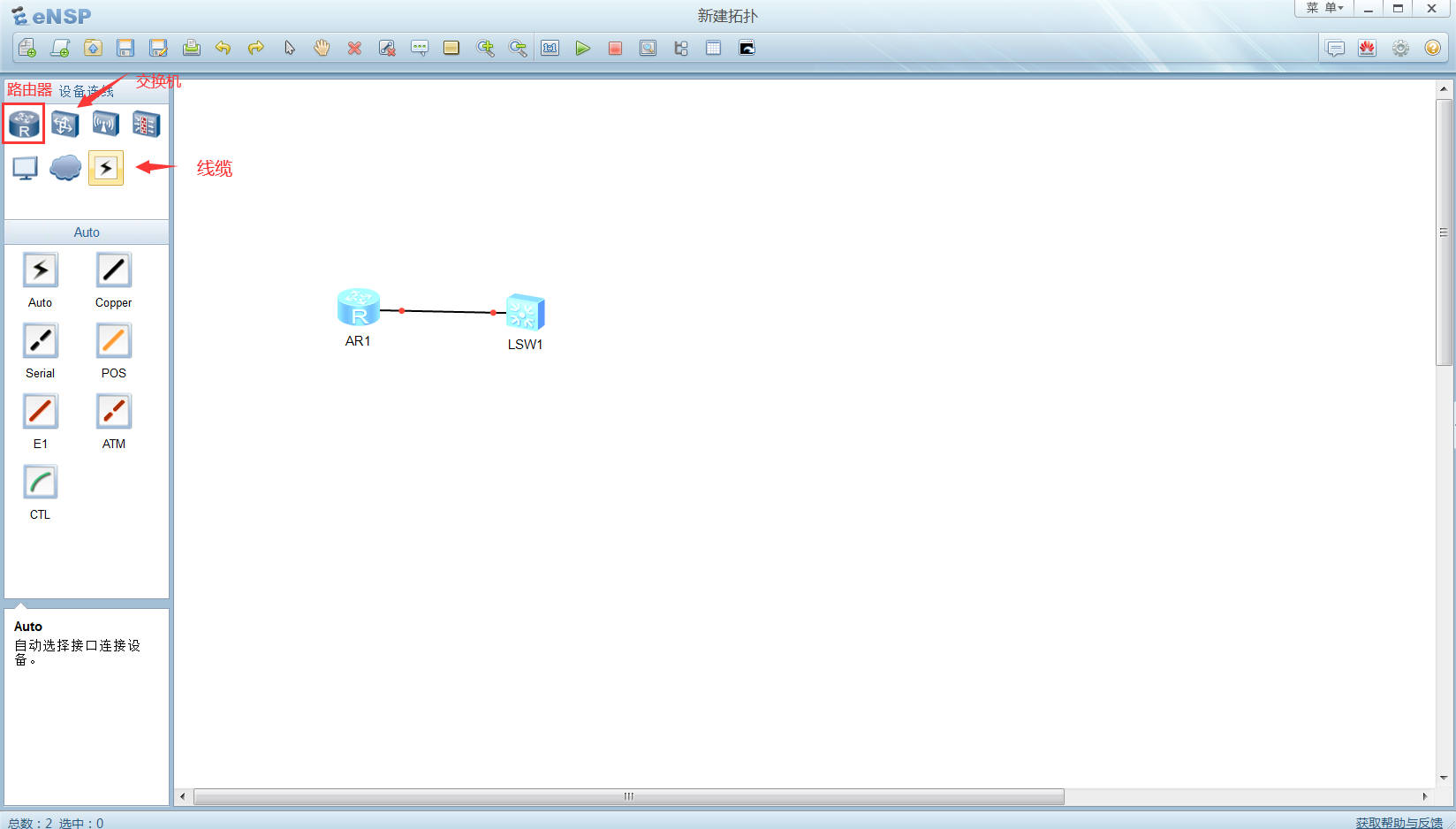This screenshot has height=829, width=1456.
Task: Choose the POS cable type
Action: coord(114,341)
